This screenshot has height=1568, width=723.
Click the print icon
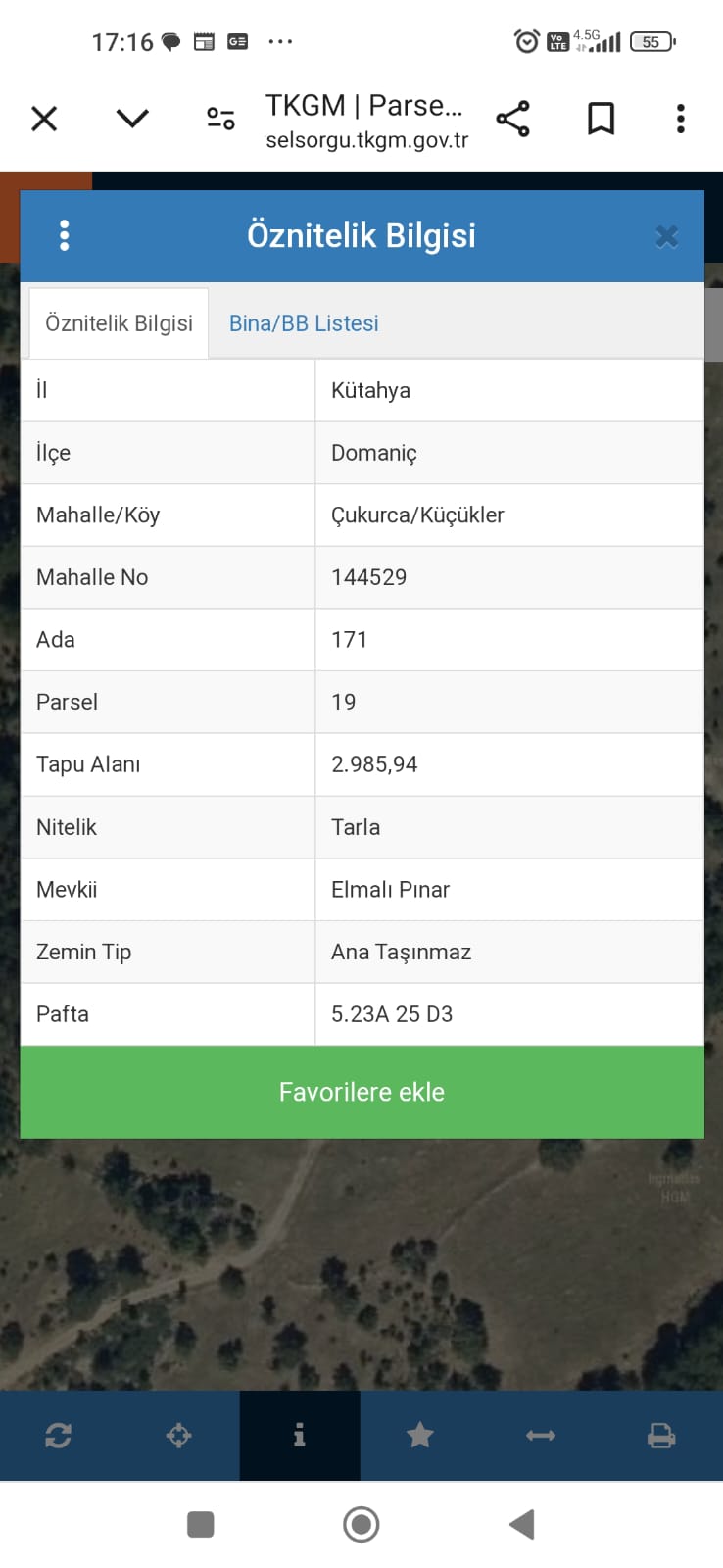click(661, 1436)
